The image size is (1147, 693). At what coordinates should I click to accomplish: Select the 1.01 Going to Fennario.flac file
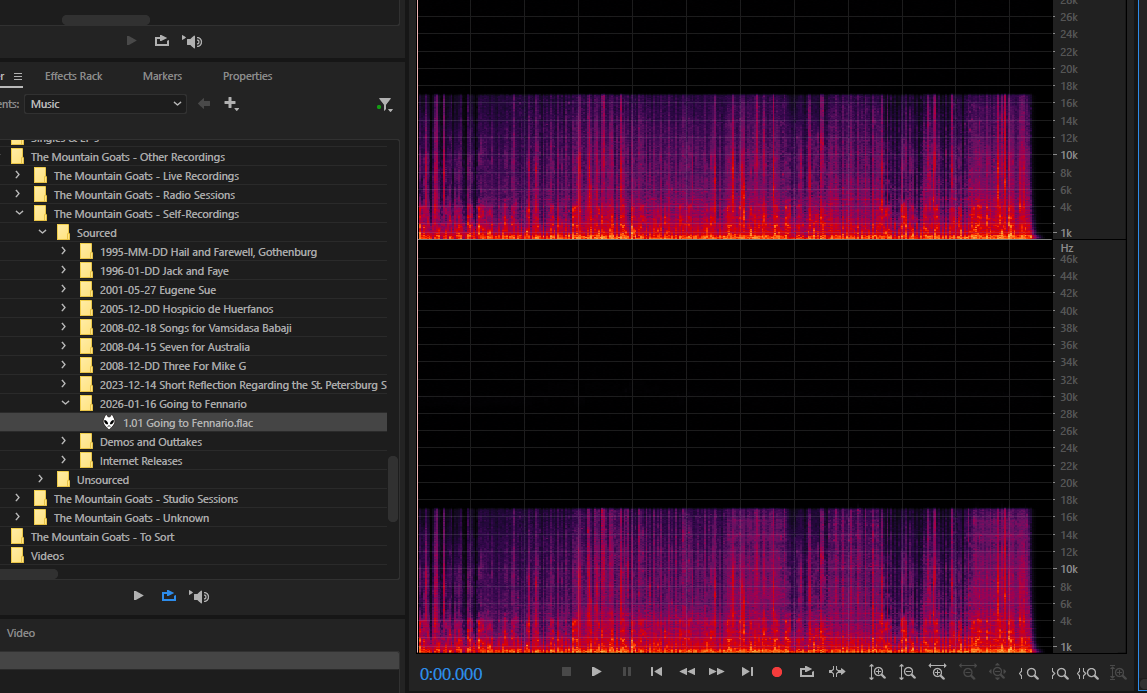click(x=188, y=423)
